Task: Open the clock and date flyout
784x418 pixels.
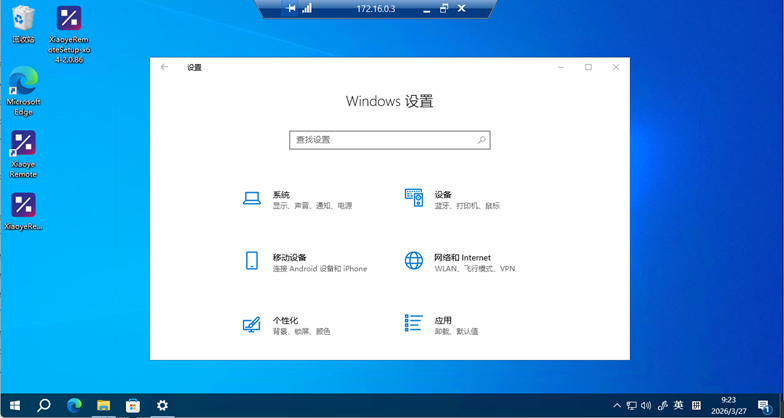Action: click(x=727, y=406)
